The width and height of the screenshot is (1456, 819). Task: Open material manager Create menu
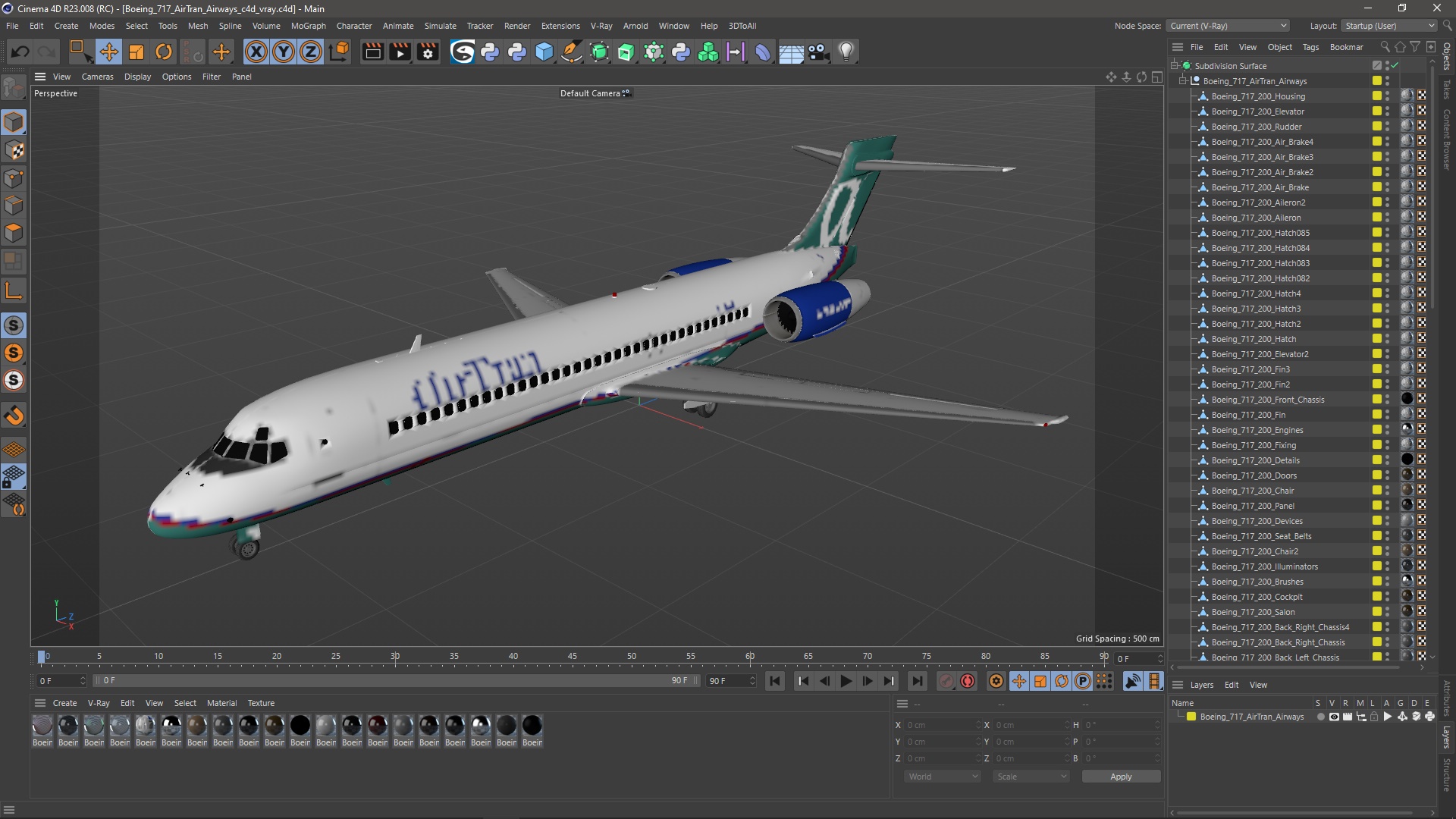tap(64, 703)
